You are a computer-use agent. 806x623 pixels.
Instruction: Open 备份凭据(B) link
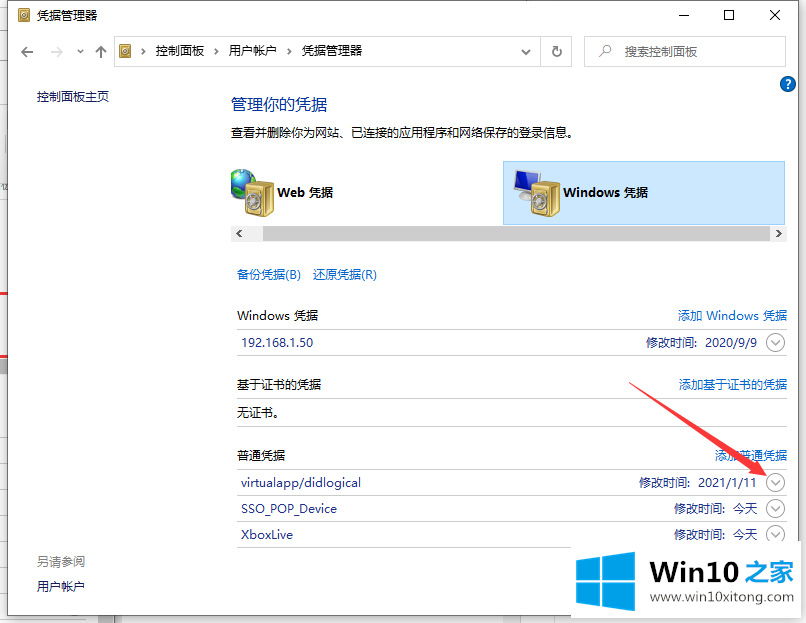click(x=268, y=274)
